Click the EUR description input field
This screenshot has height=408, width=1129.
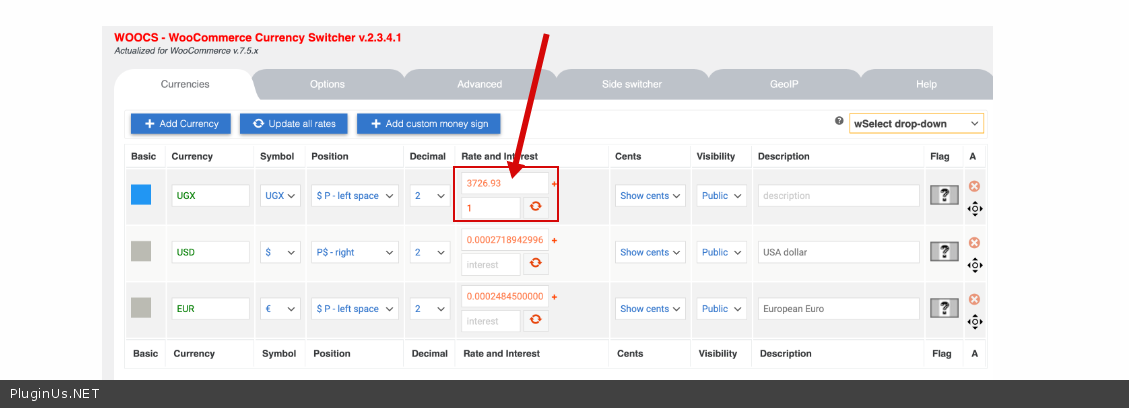(838, 309)
